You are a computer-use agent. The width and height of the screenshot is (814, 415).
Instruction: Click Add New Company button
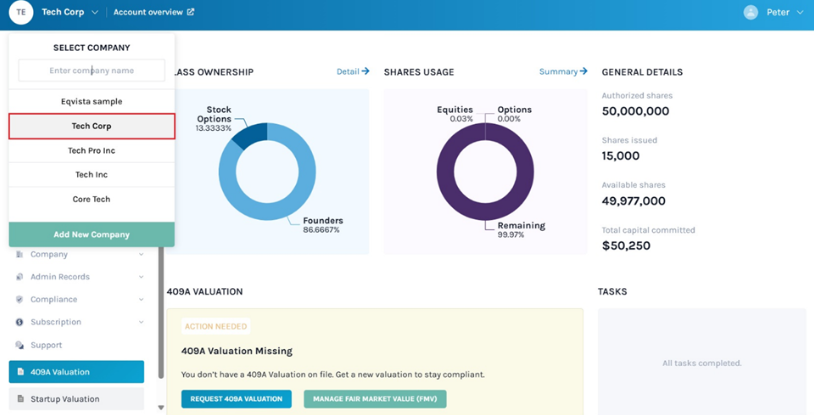coord(92,235)
